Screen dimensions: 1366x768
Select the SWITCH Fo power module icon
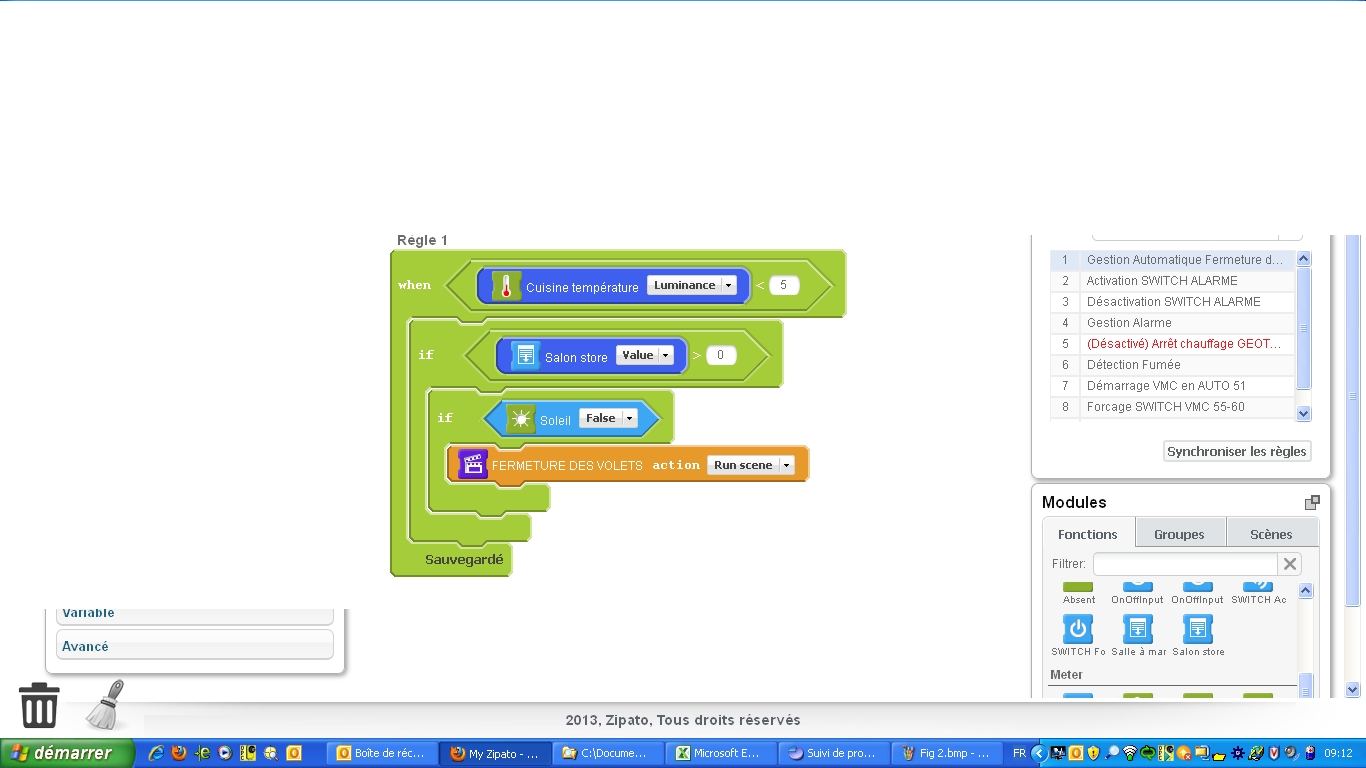tap(1078, 629)
